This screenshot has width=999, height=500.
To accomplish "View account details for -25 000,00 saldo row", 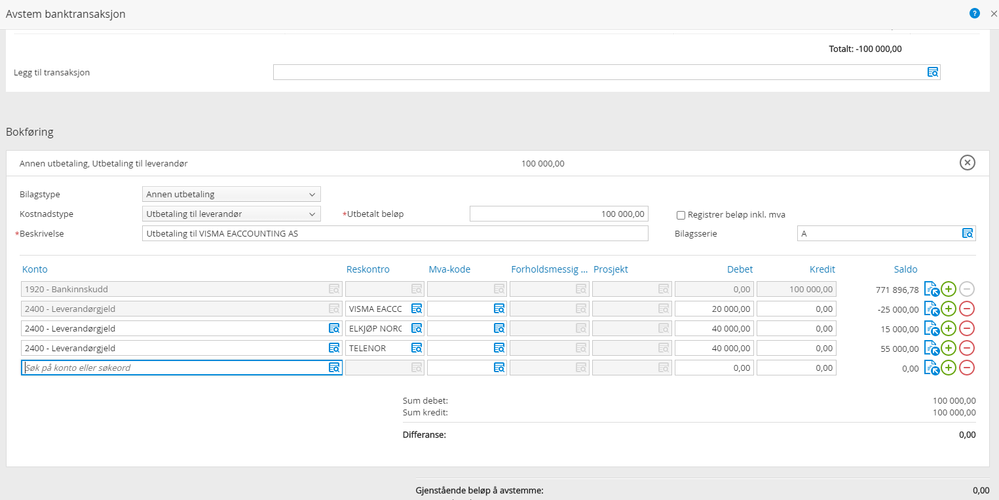I will [x=931, y=310].
